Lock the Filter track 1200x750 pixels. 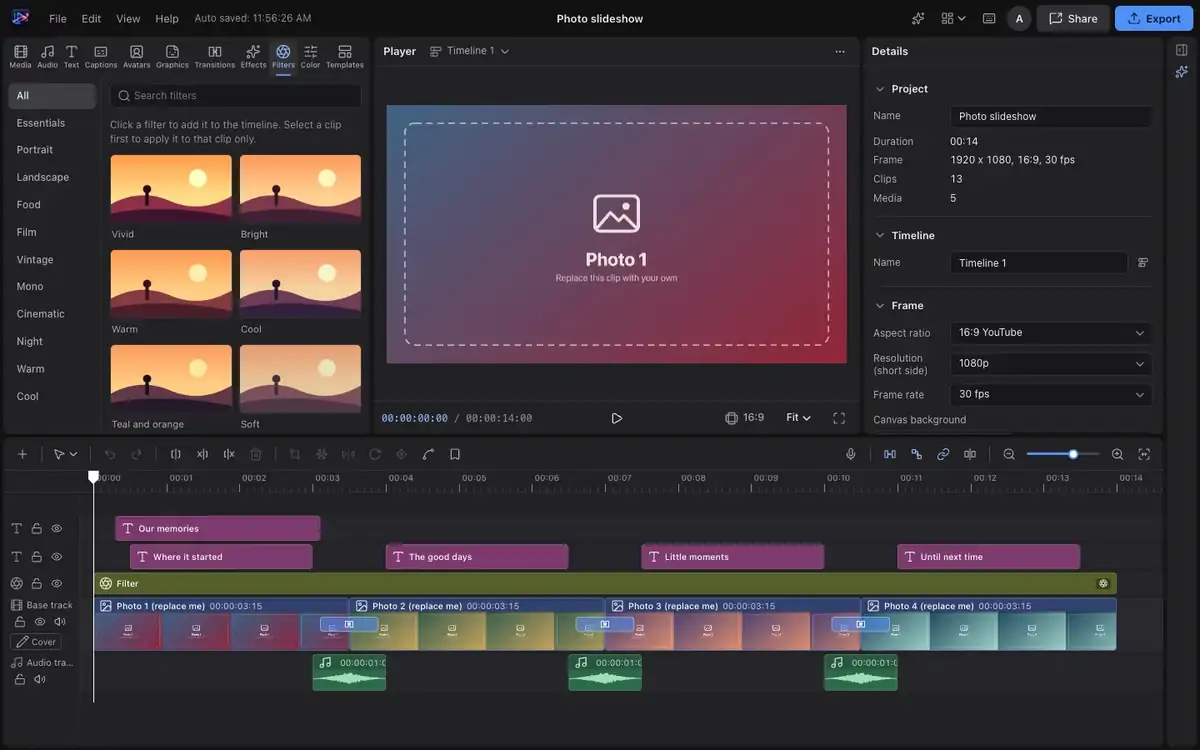tap(37, 583)
